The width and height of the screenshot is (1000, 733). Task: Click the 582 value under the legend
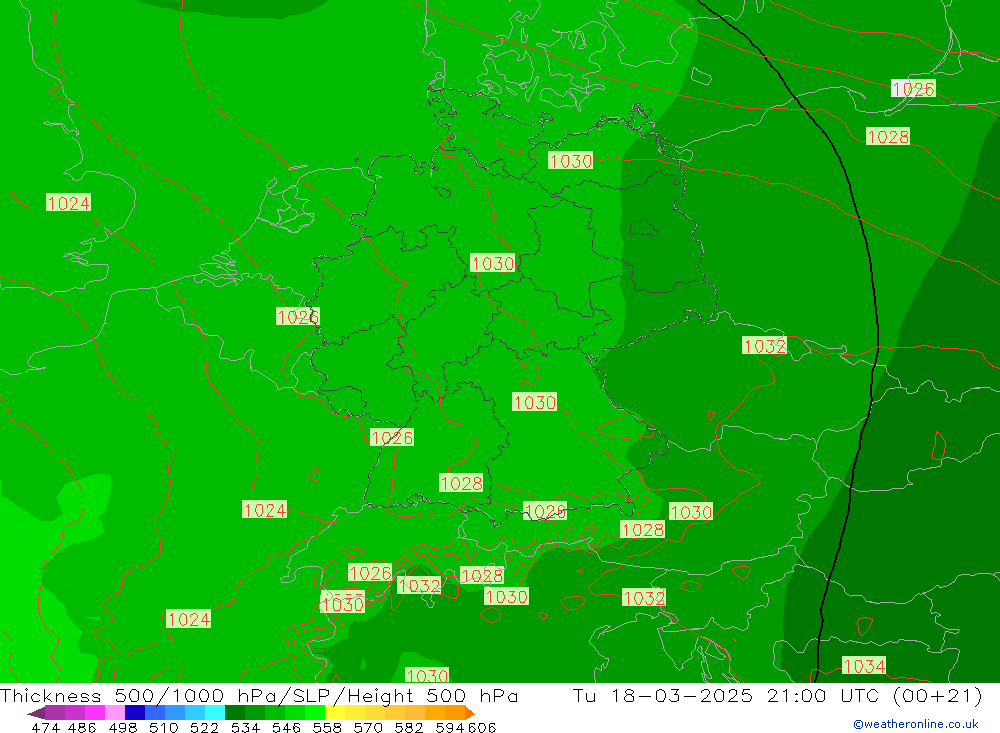pyautogui.click(x=408, y=727)
